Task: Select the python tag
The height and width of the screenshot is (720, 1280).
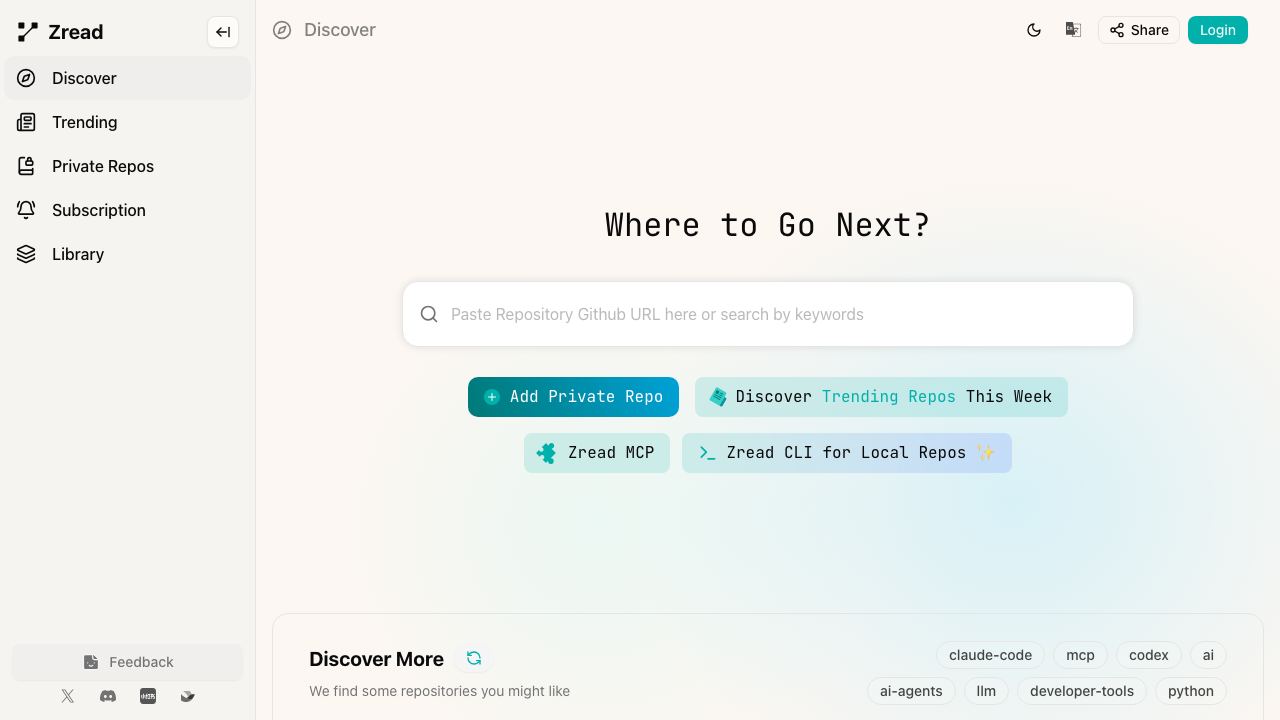Action: coord(1190,691)
